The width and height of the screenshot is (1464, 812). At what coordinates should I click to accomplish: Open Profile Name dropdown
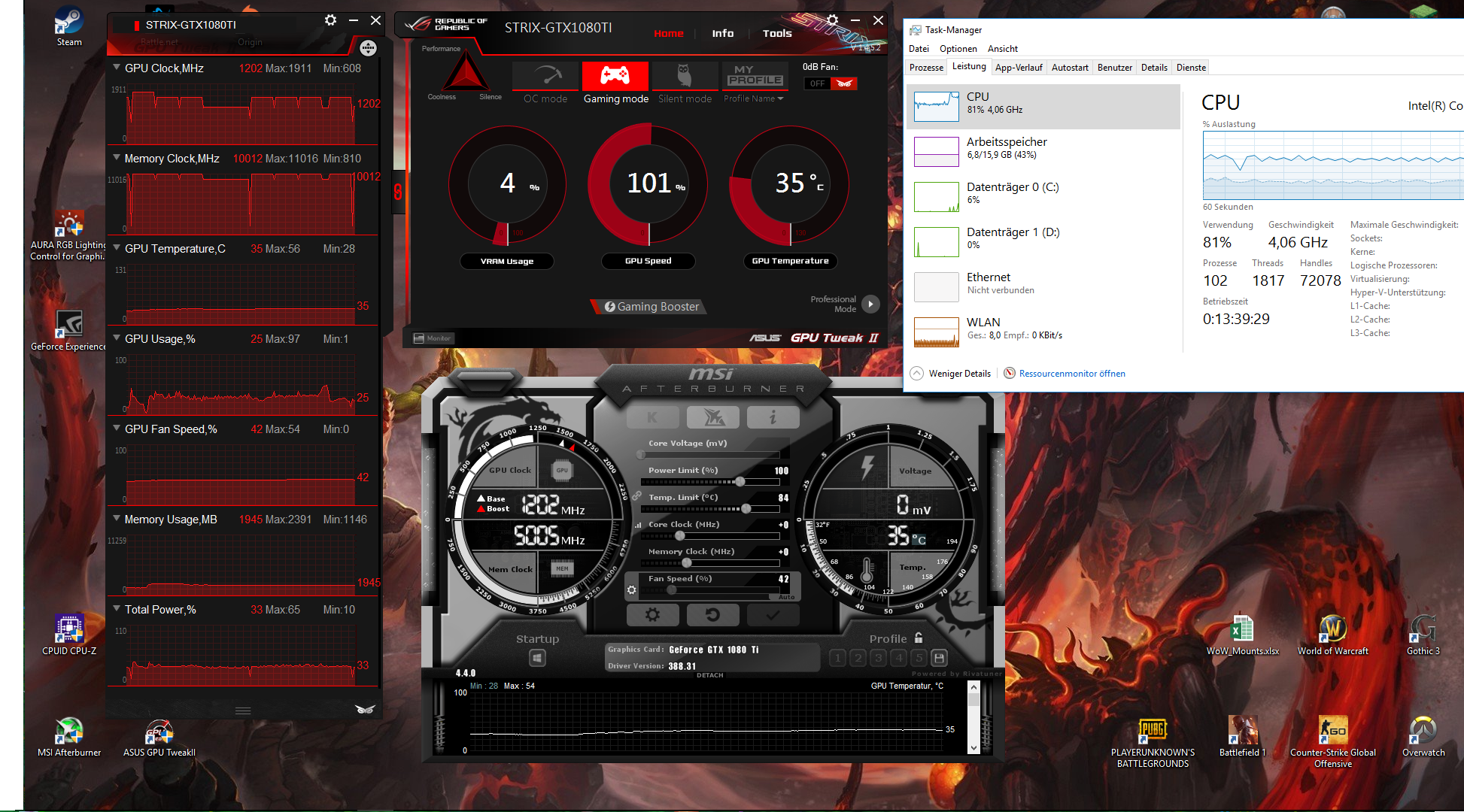(753, 98)
